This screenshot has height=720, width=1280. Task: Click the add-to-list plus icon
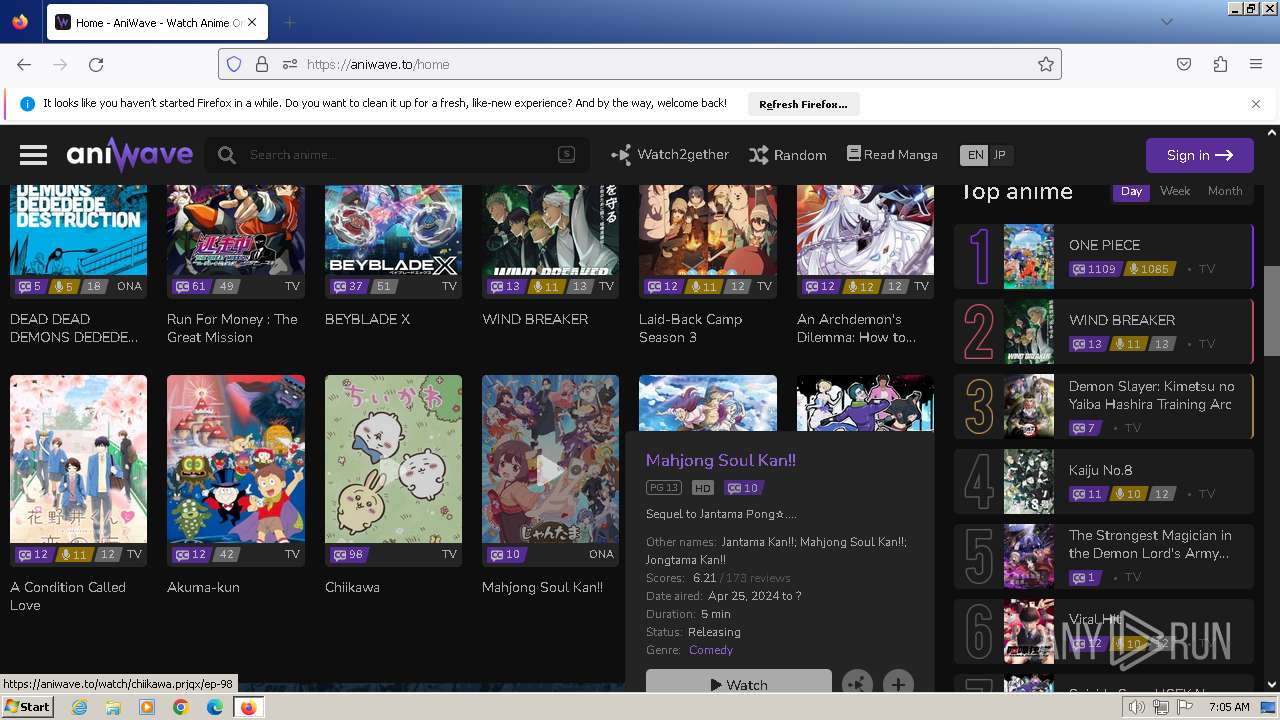(x=898, y=684)
